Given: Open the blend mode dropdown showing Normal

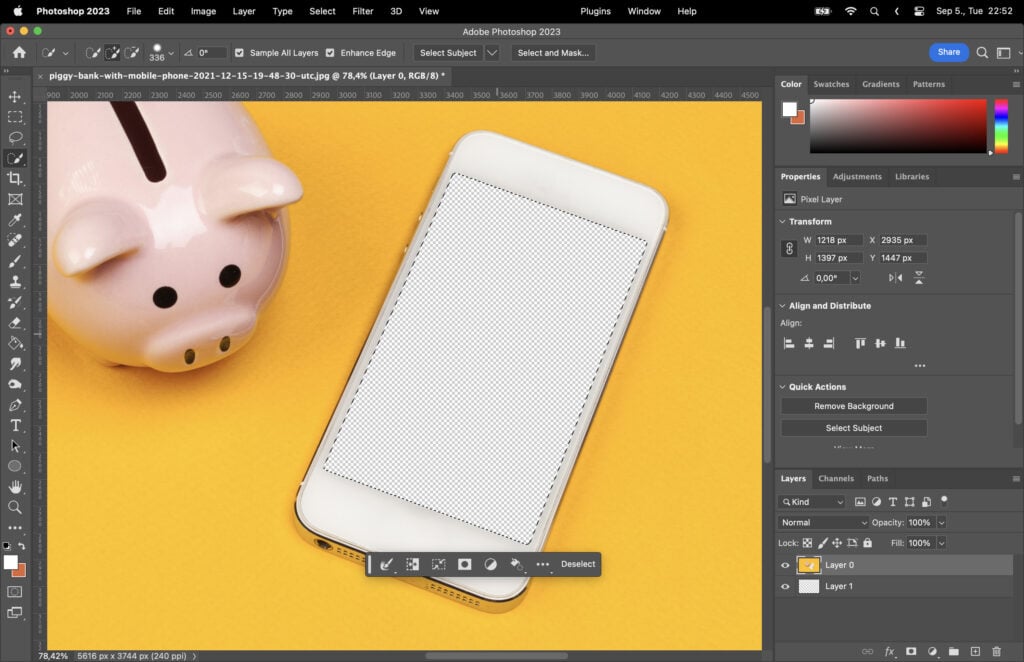Looking at the screenshot, I should click(x=822, y=522).
